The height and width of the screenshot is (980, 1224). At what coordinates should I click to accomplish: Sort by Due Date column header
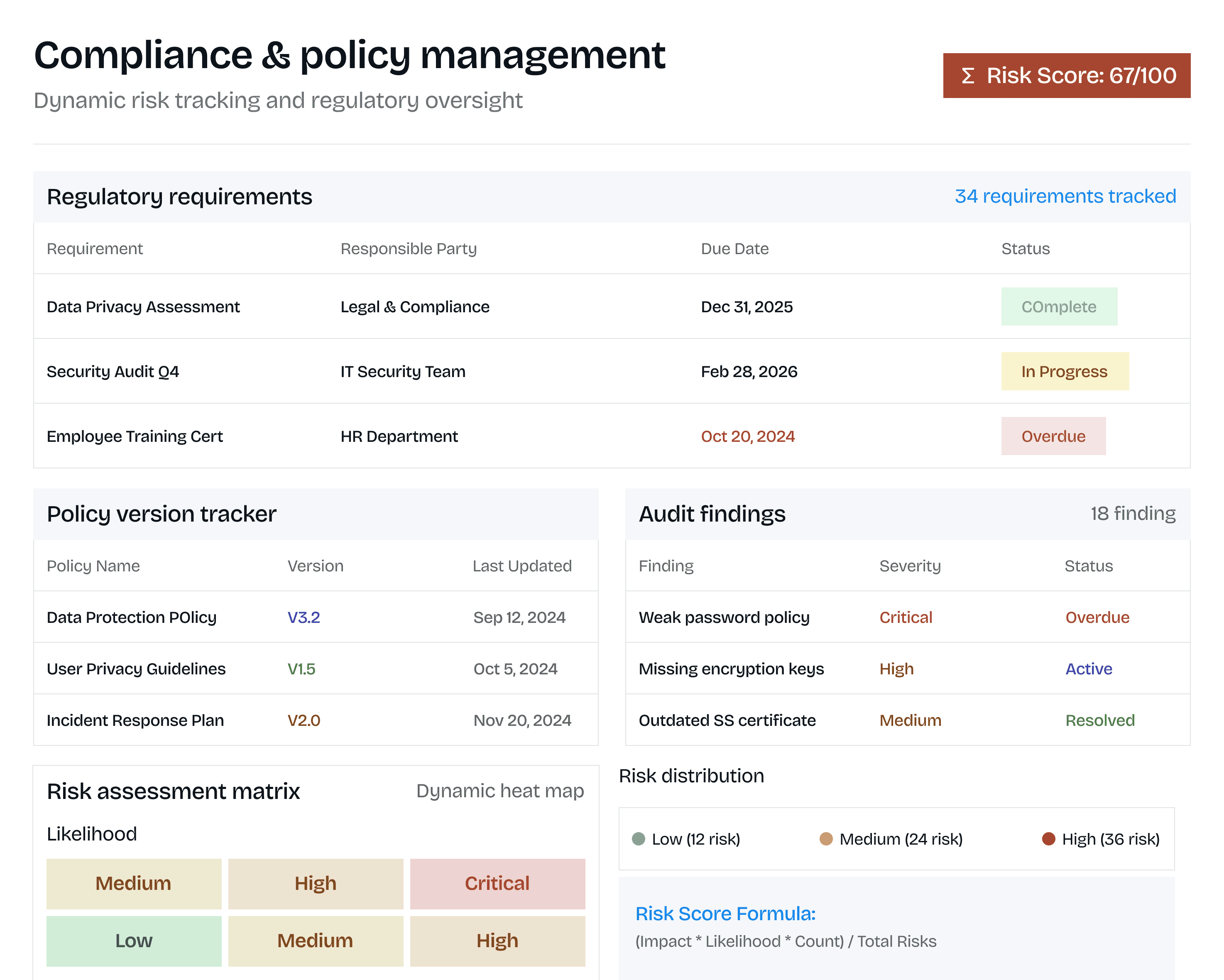[x=734, y=249]
